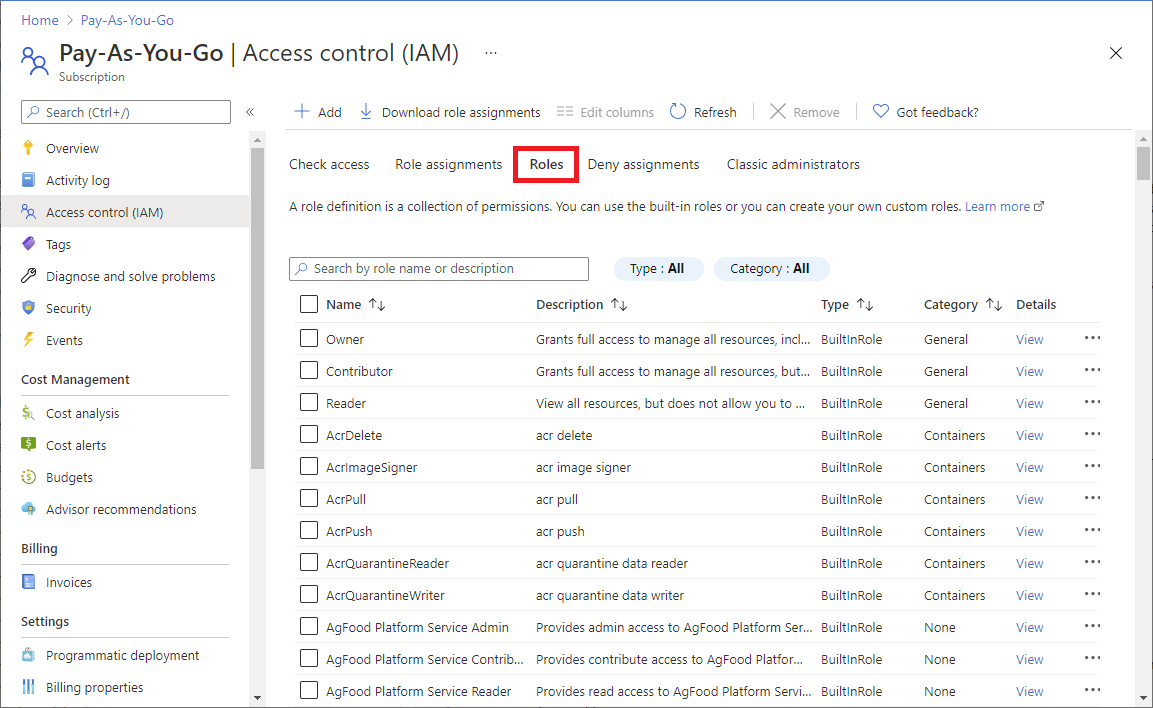Open Advisor recommendations
Screen dimensions: 1153x708
[x=120, y=508]
